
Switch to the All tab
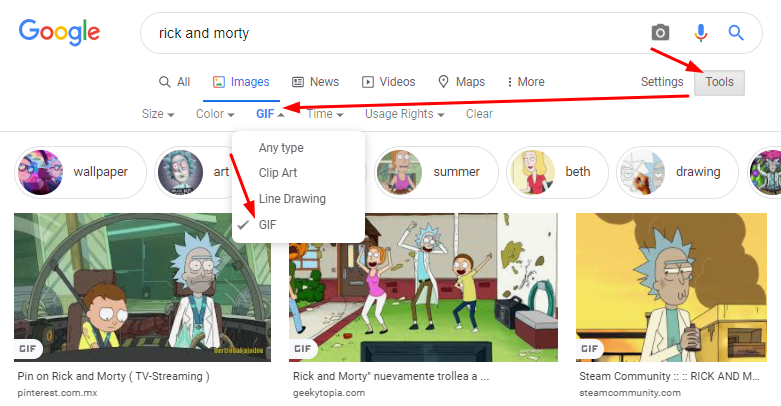[174, 82]
